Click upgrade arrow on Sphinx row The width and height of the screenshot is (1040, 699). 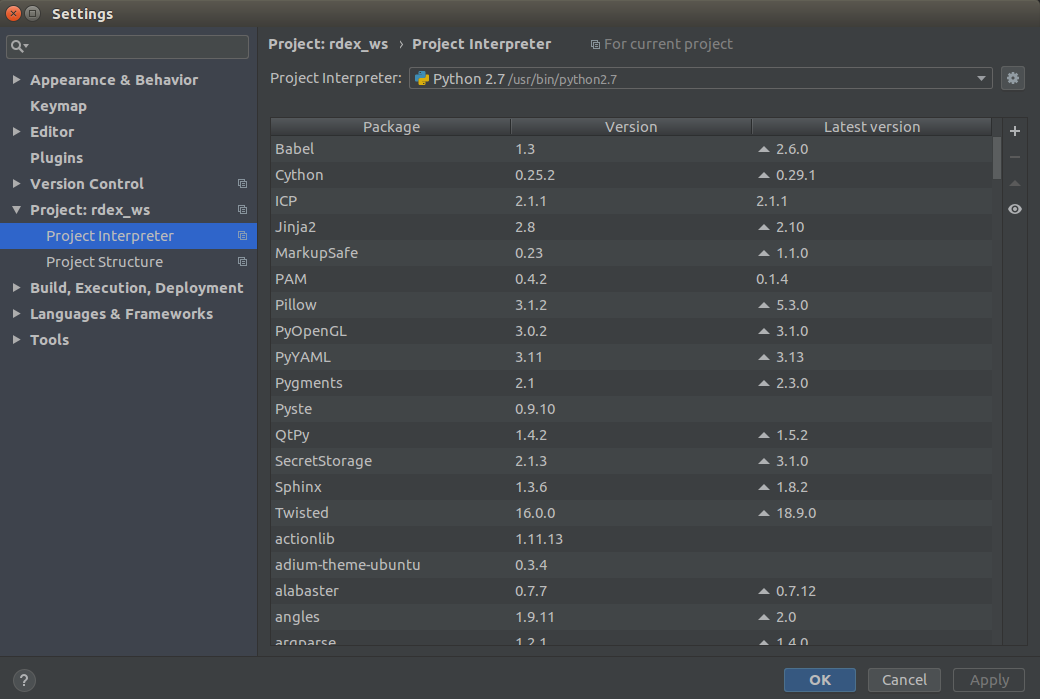coord(763,487)
